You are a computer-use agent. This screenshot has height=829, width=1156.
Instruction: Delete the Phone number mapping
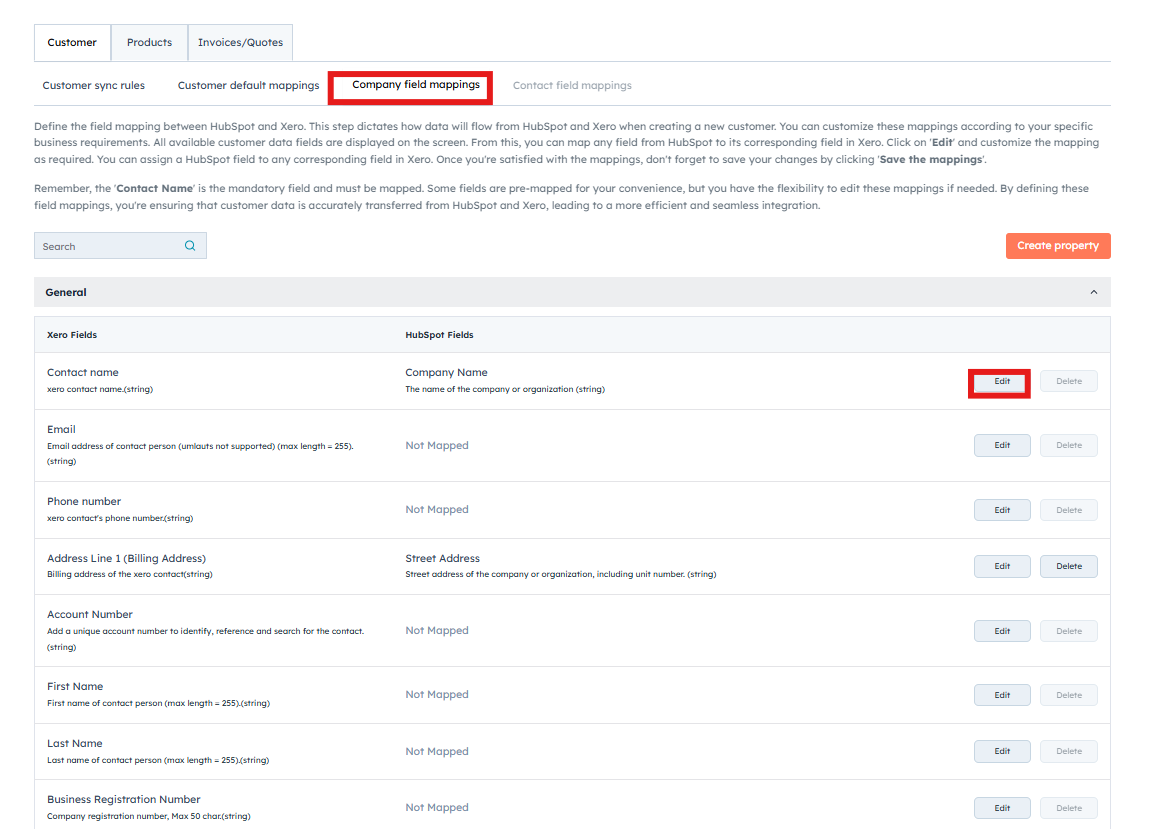[x=1069, y=510]
